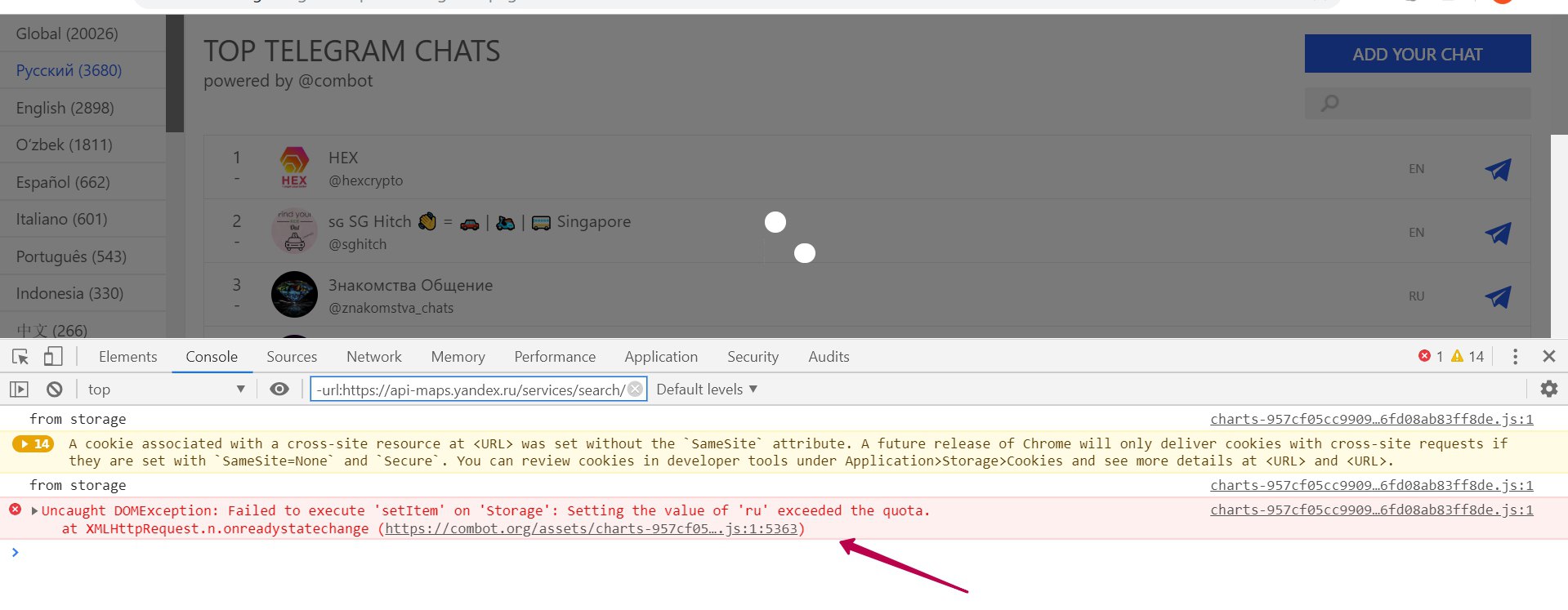Click the page vertical scrollbar

[x=1559, y=236]
